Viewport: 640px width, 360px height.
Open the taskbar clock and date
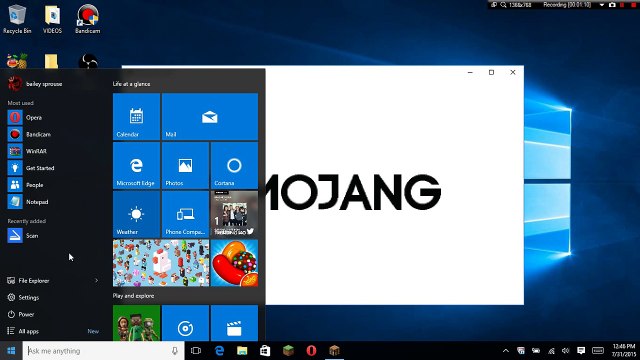[x=624, y=351]
